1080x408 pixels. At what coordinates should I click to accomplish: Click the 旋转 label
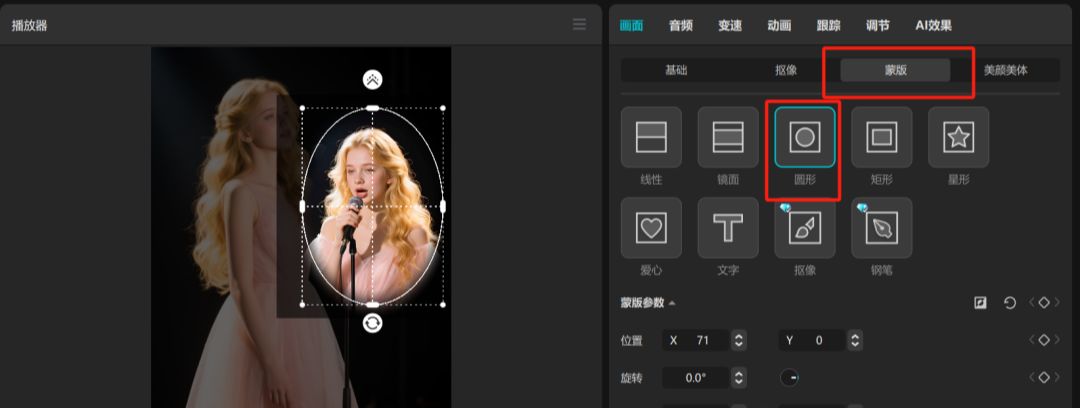tap(632, 377)
